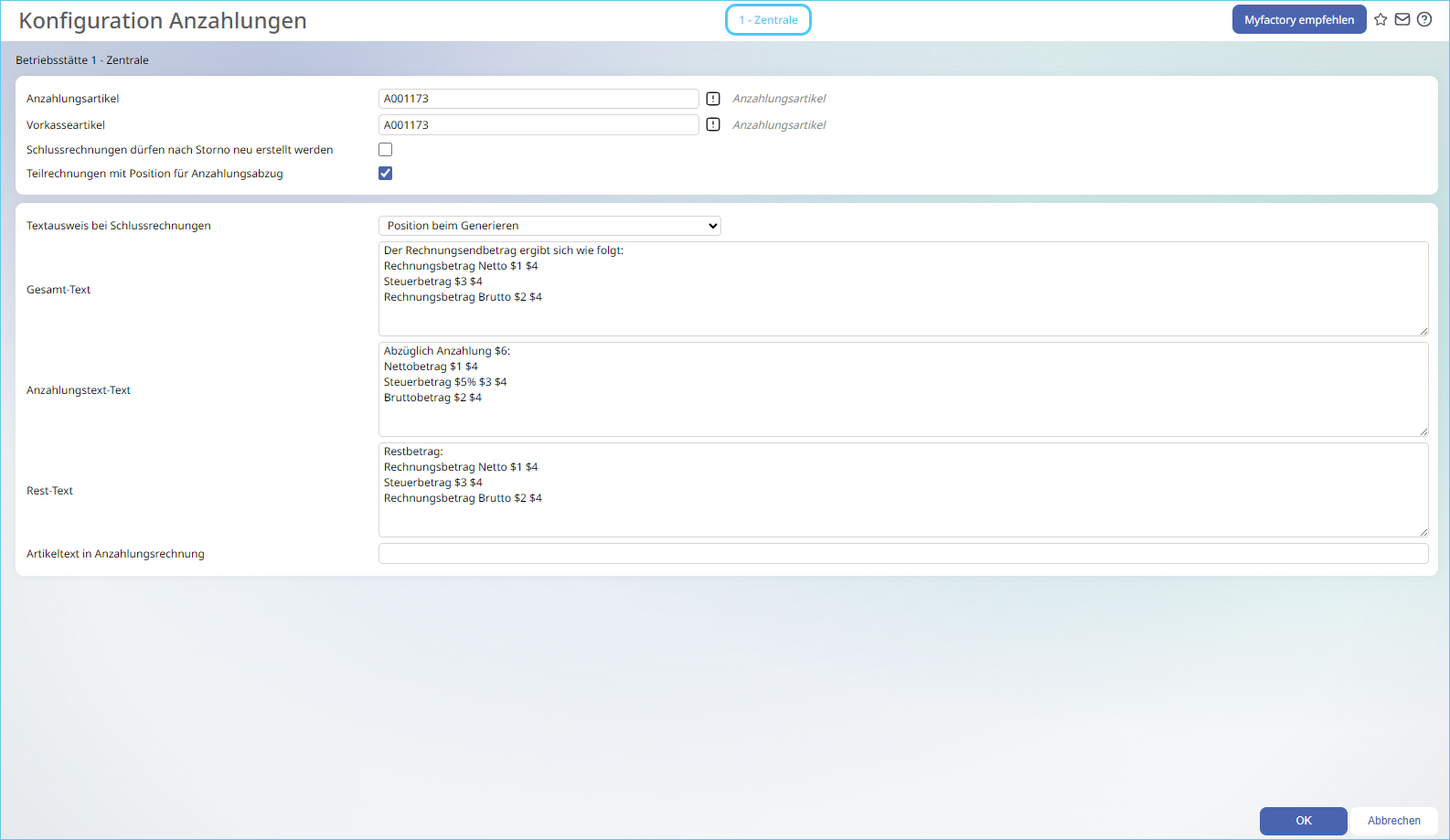Click the Gesamt-Text textarea resize handle

point(1423,331)
